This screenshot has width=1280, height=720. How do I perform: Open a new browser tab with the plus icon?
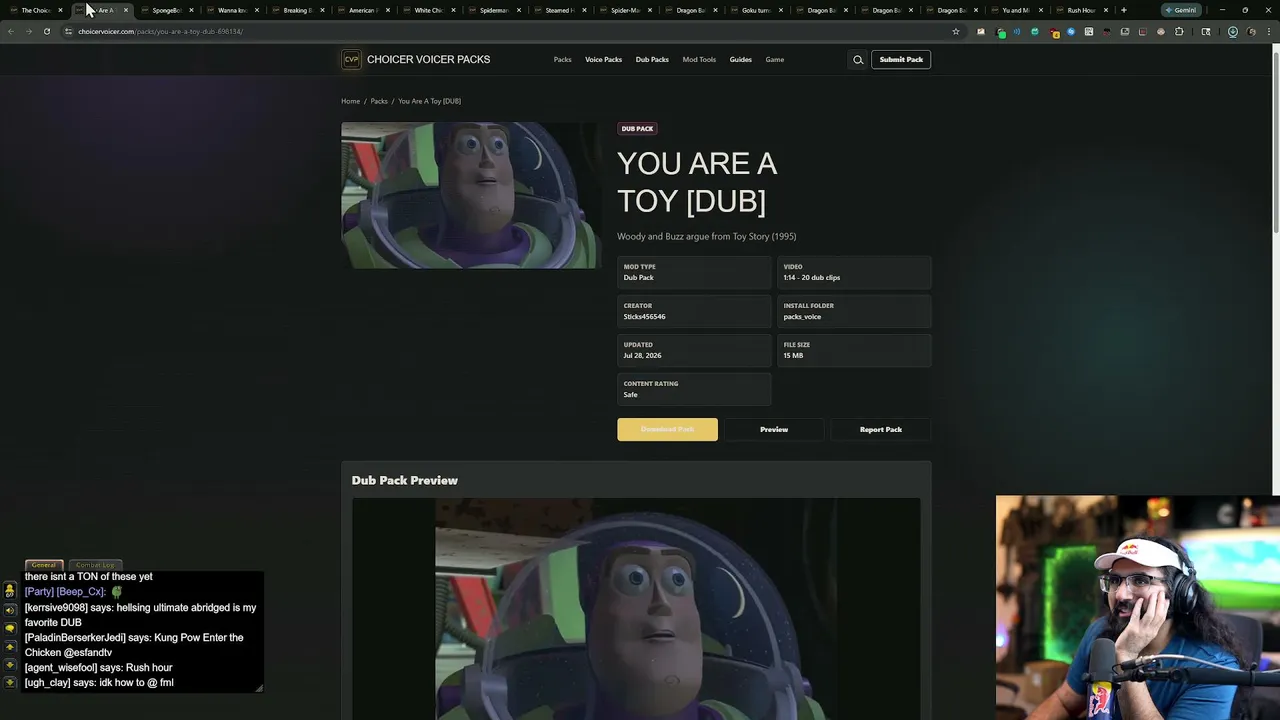tap(1124, 10)
